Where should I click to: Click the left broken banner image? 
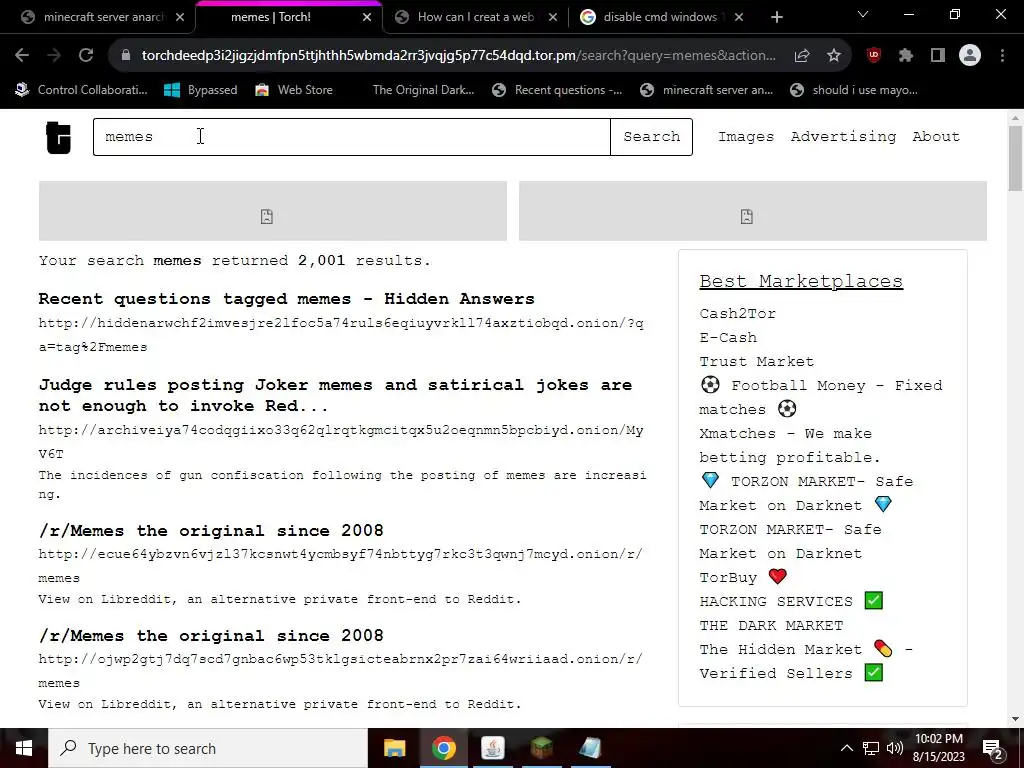point(273,211)
